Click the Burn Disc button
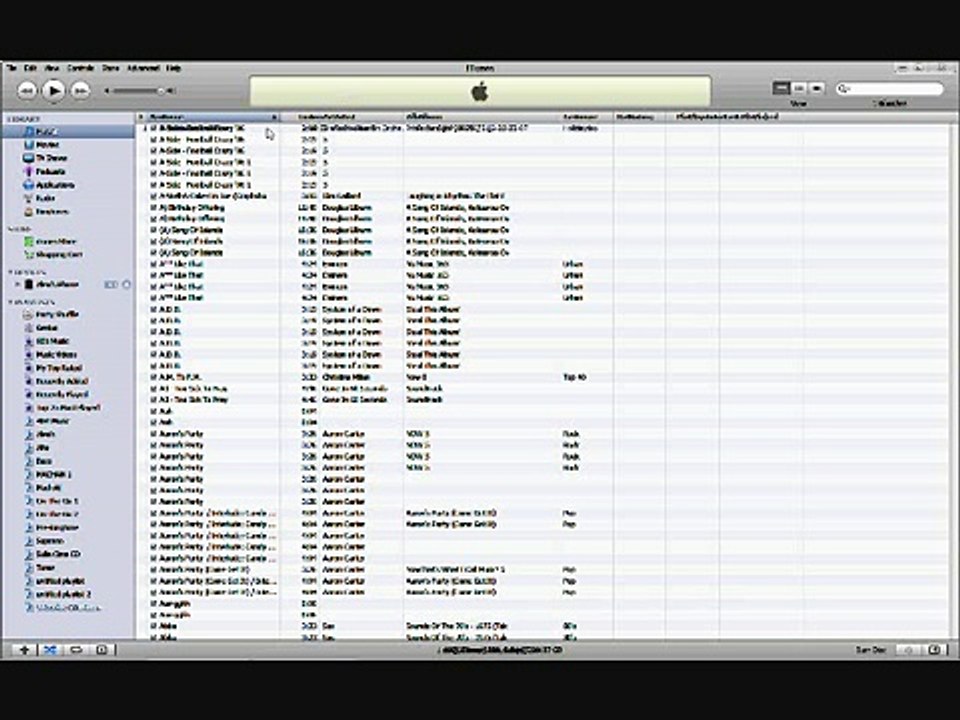 tap(871, 650)
